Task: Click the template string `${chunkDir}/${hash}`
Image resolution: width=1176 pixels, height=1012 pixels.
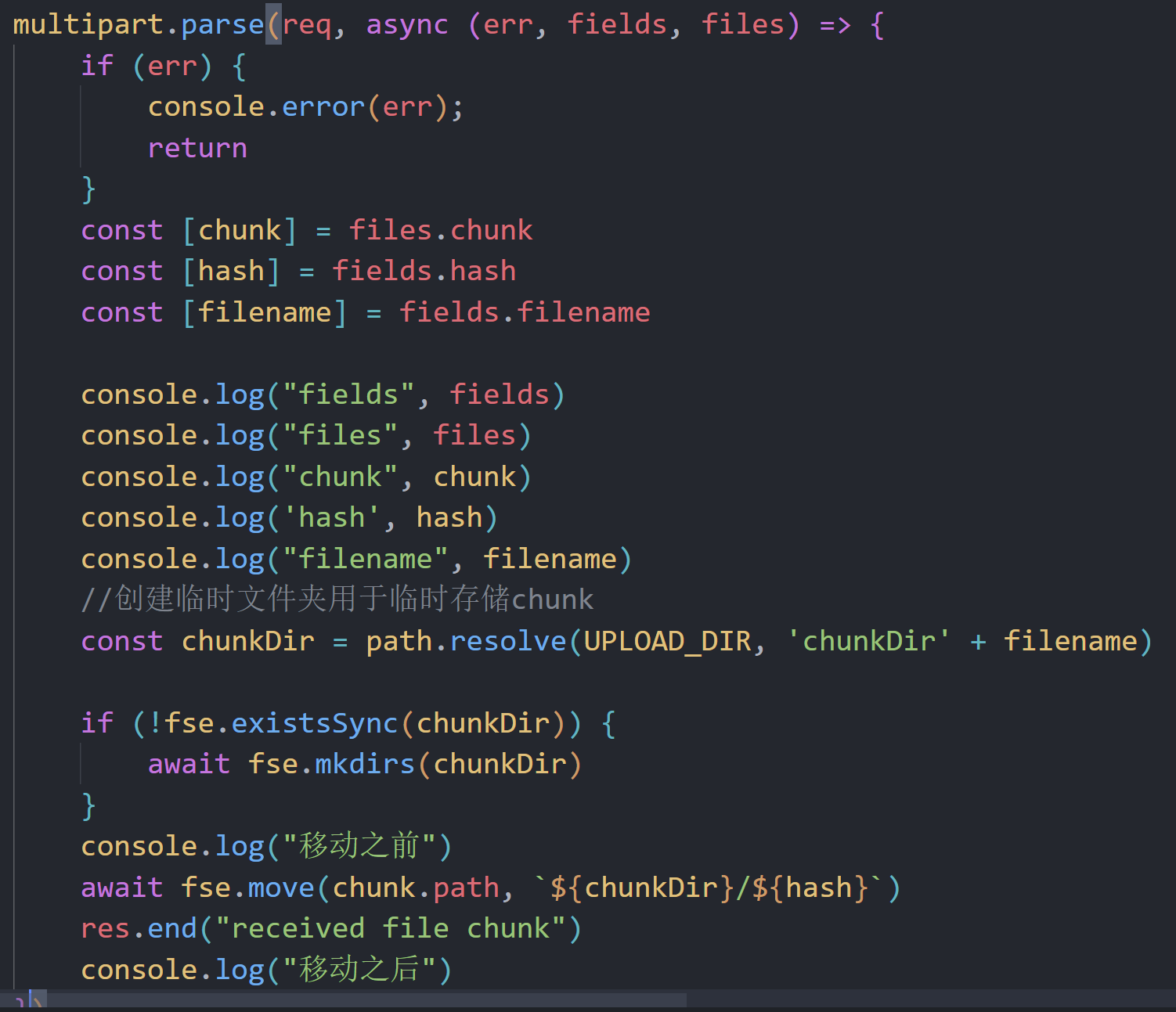Action: click(x=708, y=888)
